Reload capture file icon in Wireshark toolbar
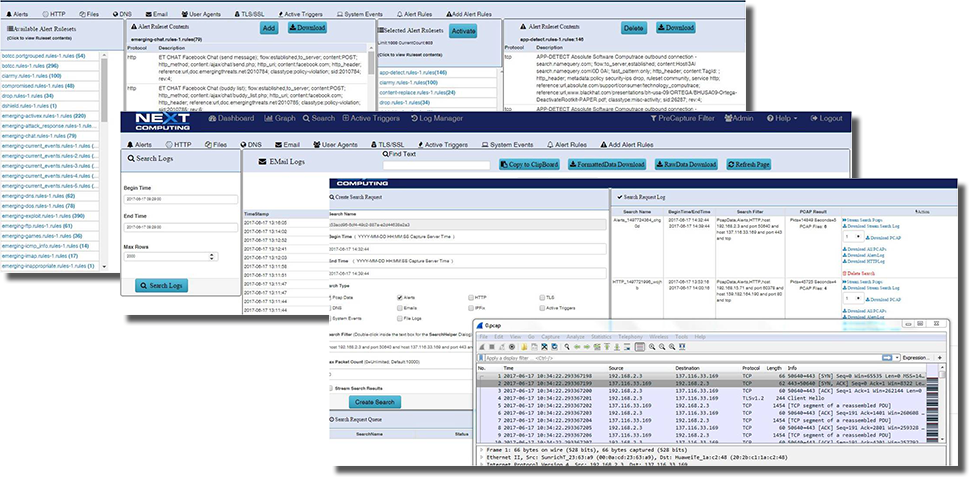Image resolution: width=970 pixels, height=478 pixels. (554, 346)
